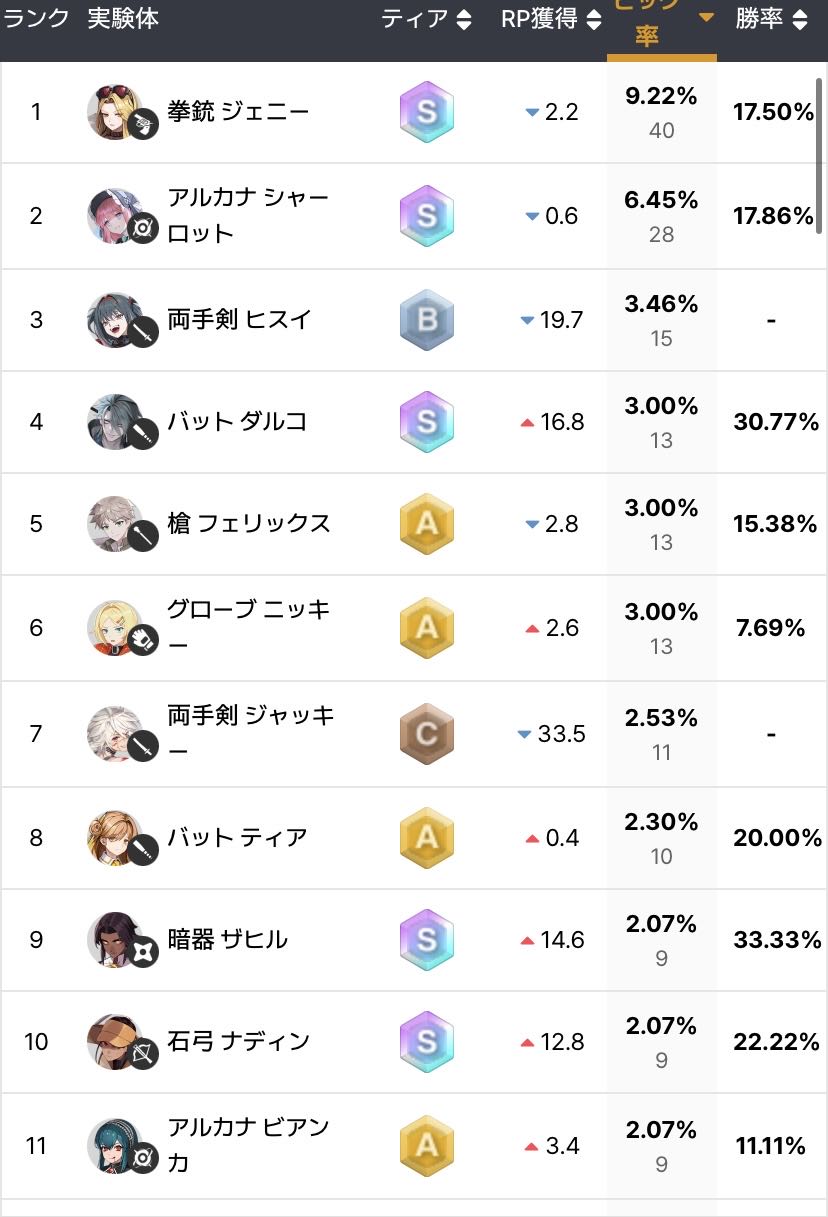
Task: Click the A tier badge for アルカナ ビアンカ
Action: [x=427, y=1145]
